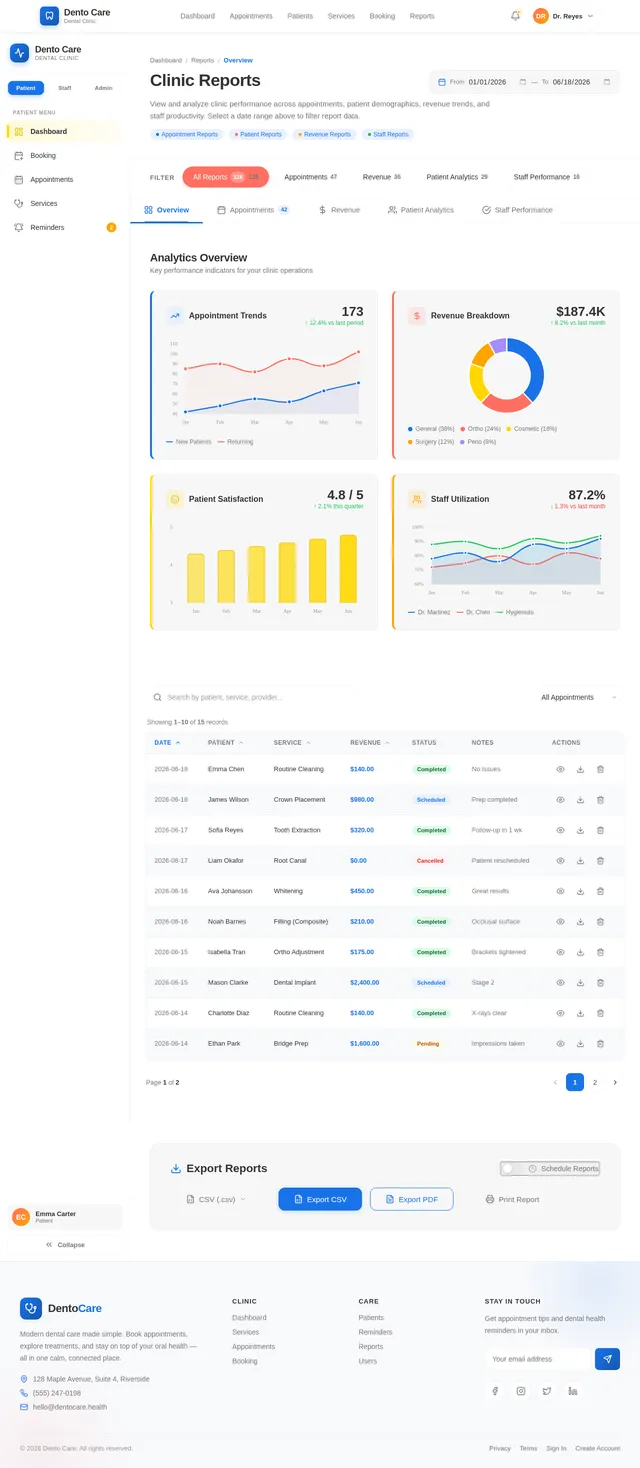
Task: Click the Export PDF button
Action: click(x=411, y=1199)
